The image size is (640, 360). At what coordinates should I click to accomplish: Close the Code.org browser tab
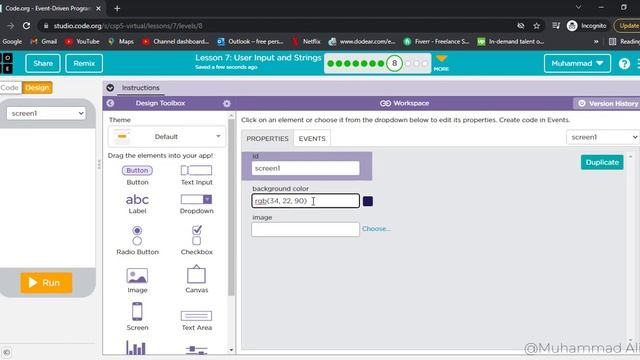(x=98, y=8)
